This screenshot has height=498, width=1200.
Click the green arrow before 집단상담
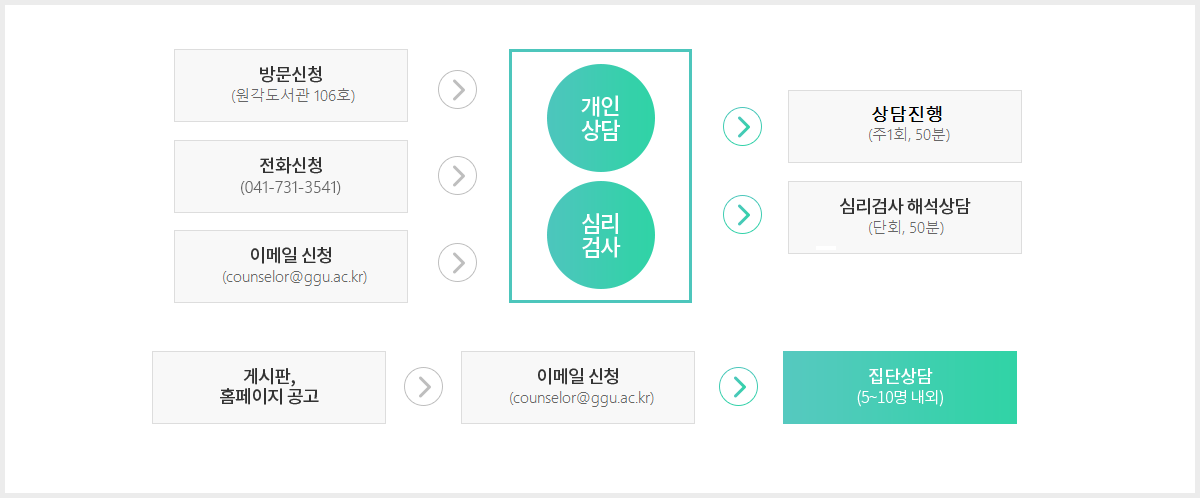pyautogui.click(x=739, y=387)
